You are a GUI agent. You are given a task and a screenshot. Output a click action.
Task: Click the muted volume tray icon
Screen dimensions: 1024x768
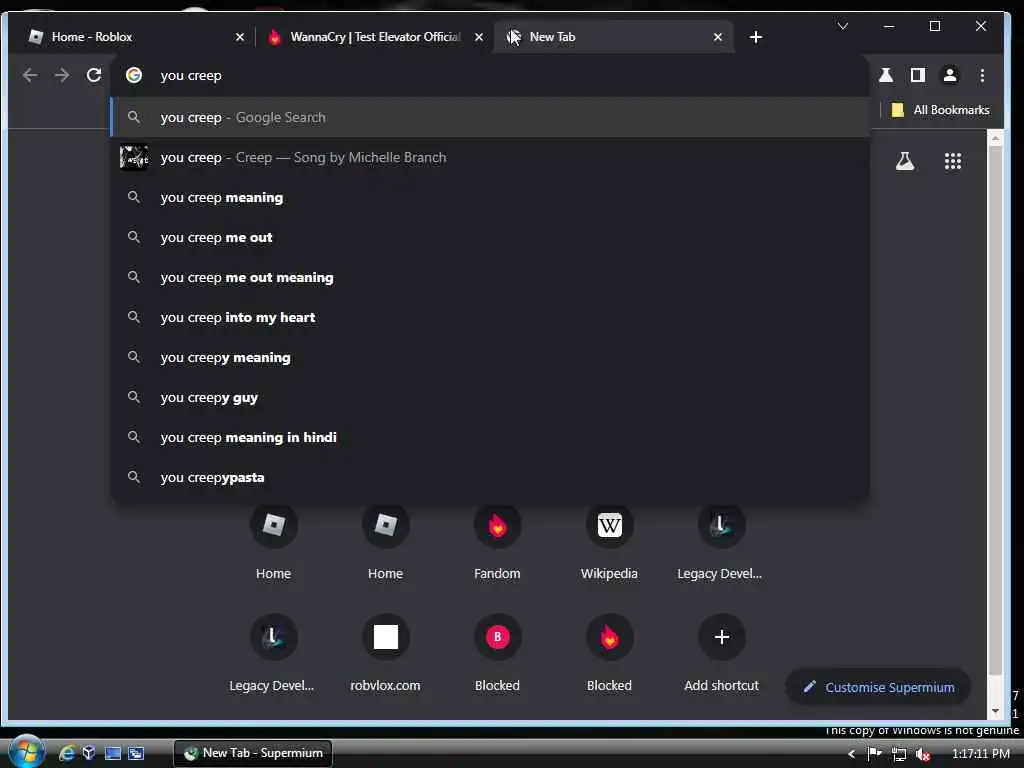pyautogui.click(x=922, y=754)
